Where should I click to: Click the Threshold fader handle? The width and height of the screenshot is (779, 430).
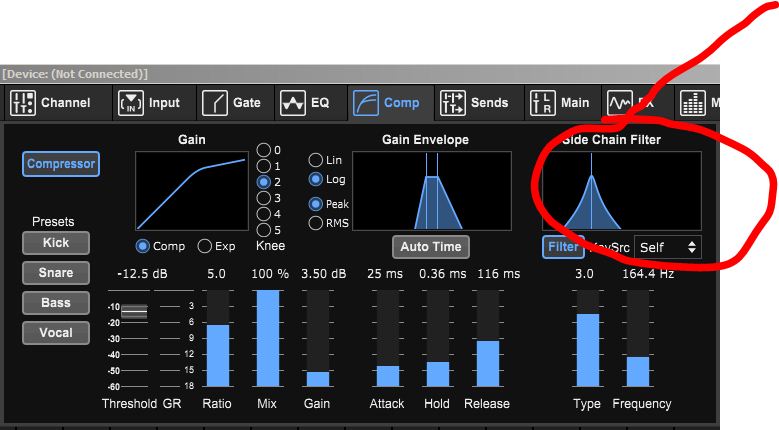[x=134, y=311]
